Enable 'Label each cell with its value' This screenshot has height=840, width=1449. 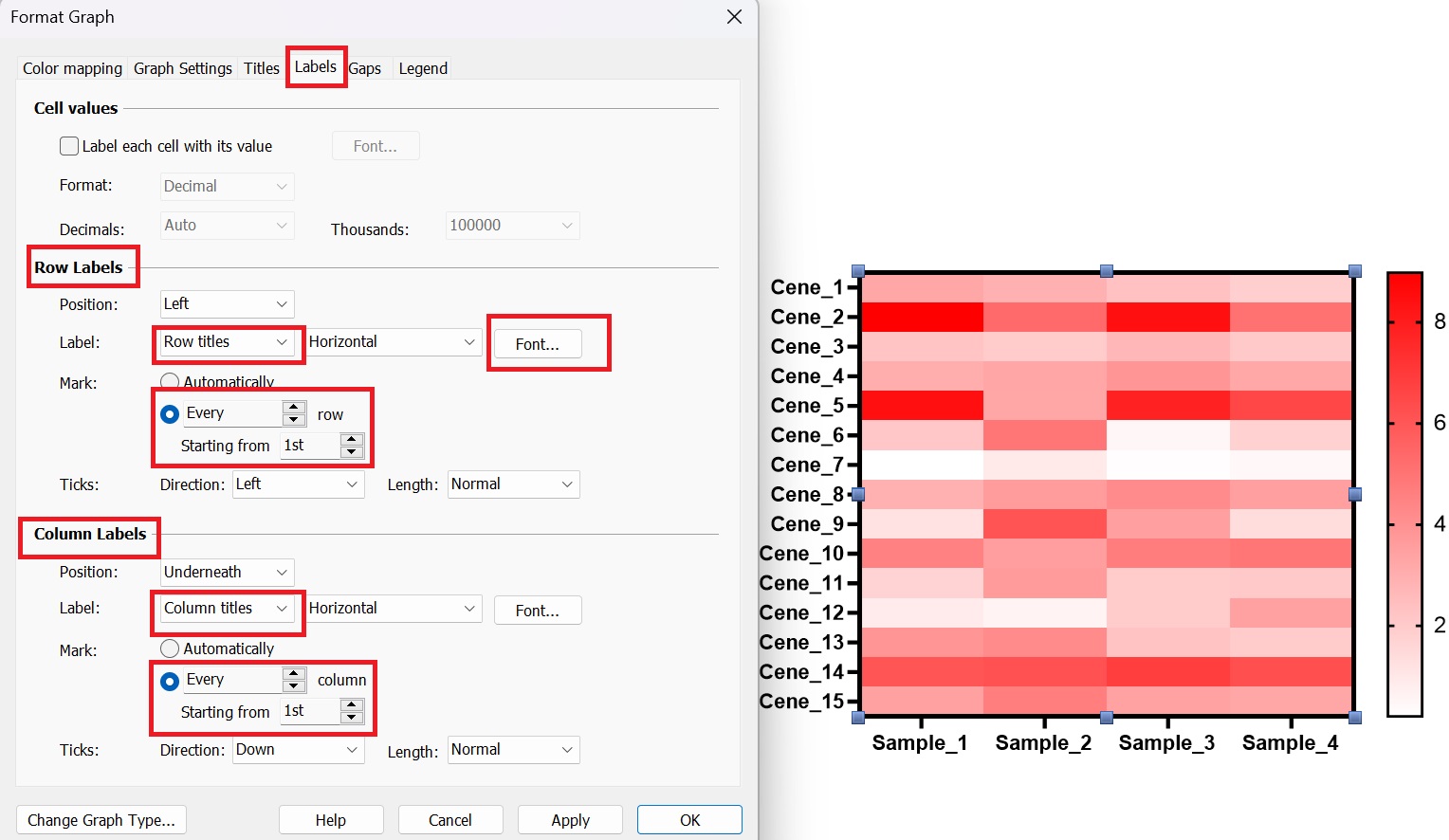pos(69,146)
